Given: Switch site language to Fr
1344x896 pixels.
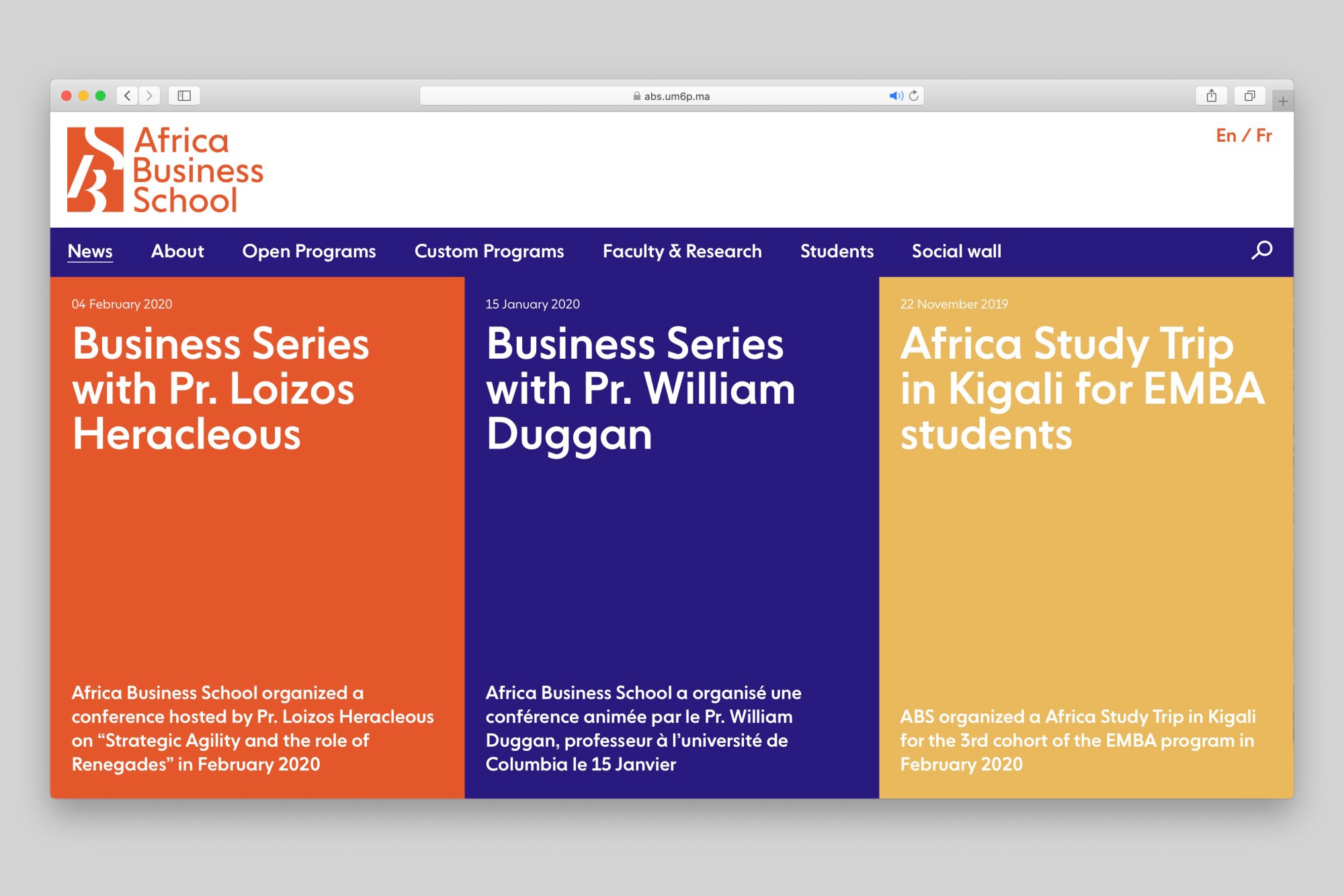Looking at the screenshot, I should pos(1264,136).
